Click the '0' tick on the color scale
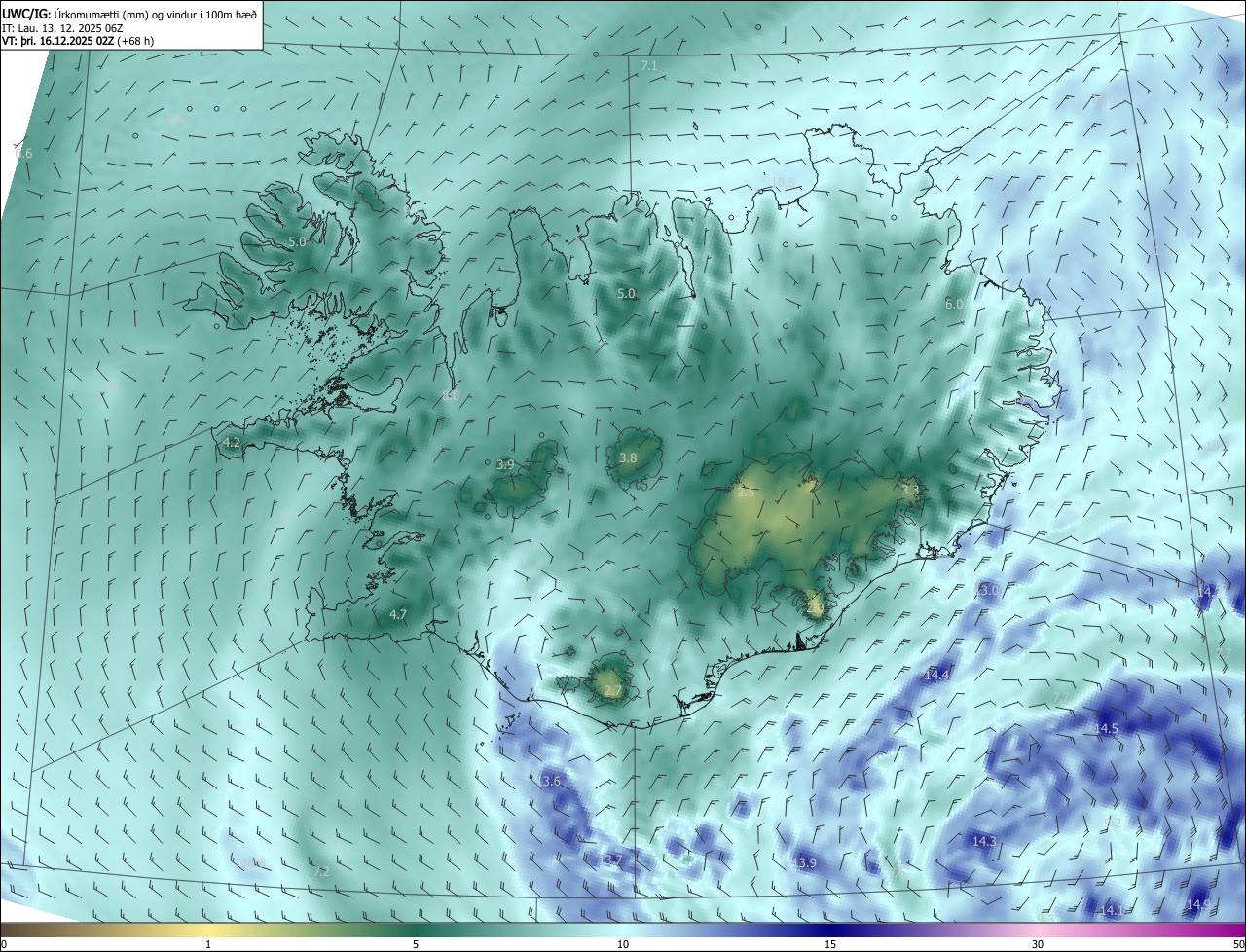The image size is (1246, 952). (4, 945)
